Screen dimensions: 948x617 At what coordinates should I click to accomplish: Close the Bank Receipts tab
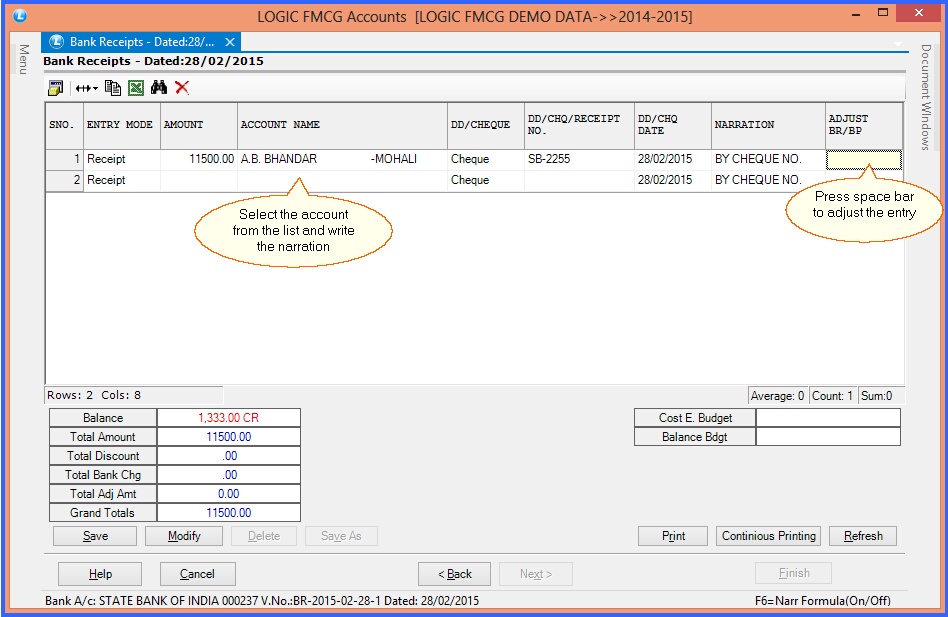231,43
